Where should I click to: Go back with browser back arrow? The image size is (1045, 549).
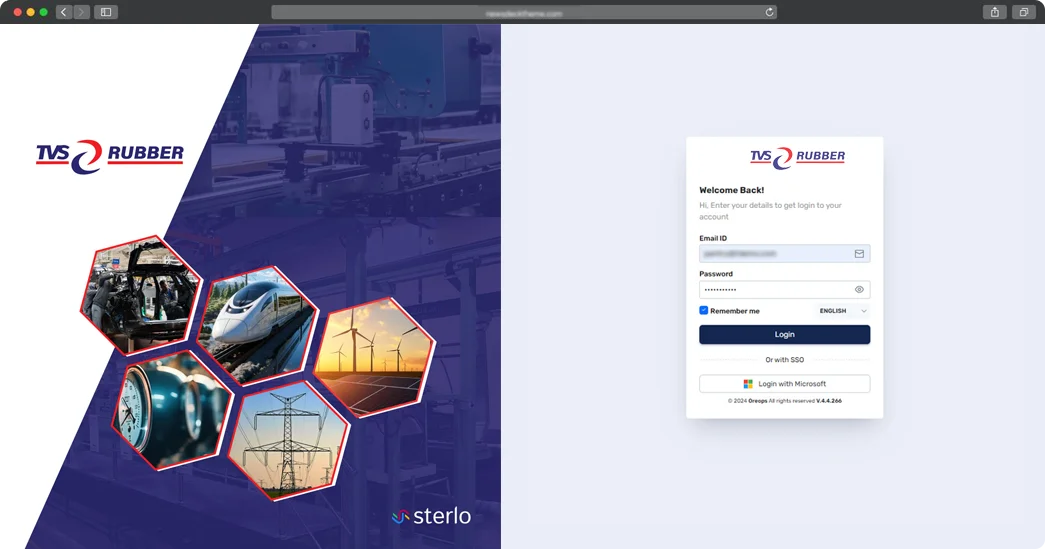64,12
